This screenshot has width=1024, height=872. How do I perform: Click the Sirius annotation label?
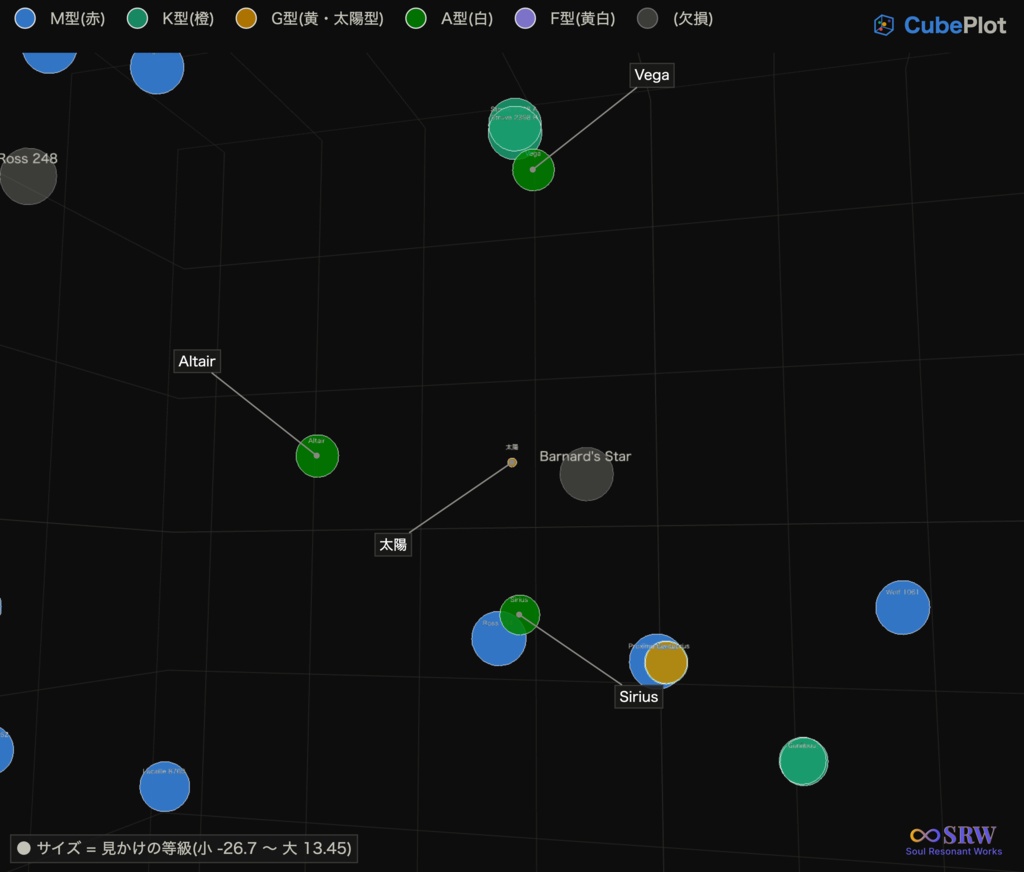tap(639, 697)
